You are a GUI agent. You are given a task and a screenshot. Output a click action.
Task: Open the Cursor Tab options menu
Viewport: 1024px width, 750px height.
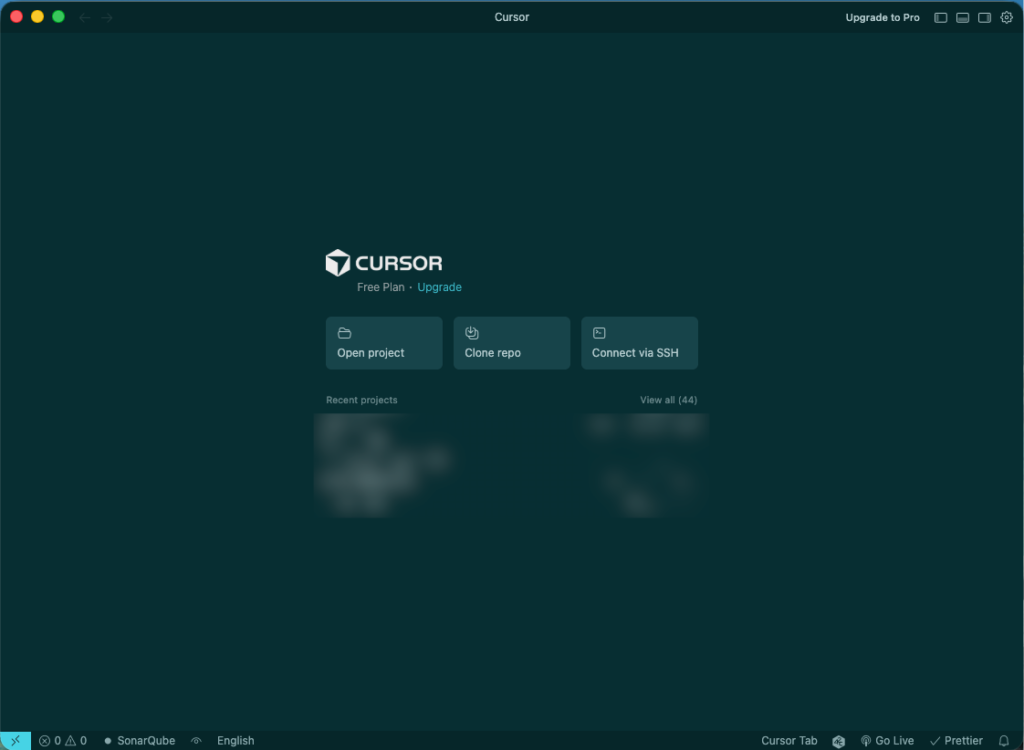pos(789,741)
